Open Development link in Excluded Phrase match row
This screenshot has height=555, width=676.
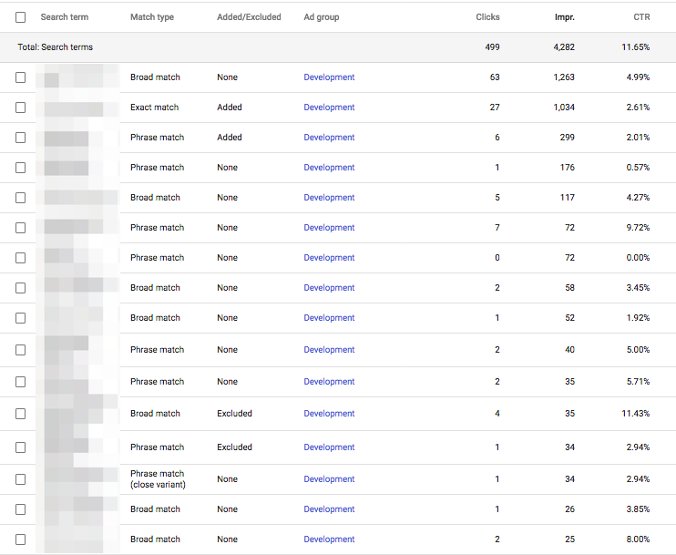(329, 447)
